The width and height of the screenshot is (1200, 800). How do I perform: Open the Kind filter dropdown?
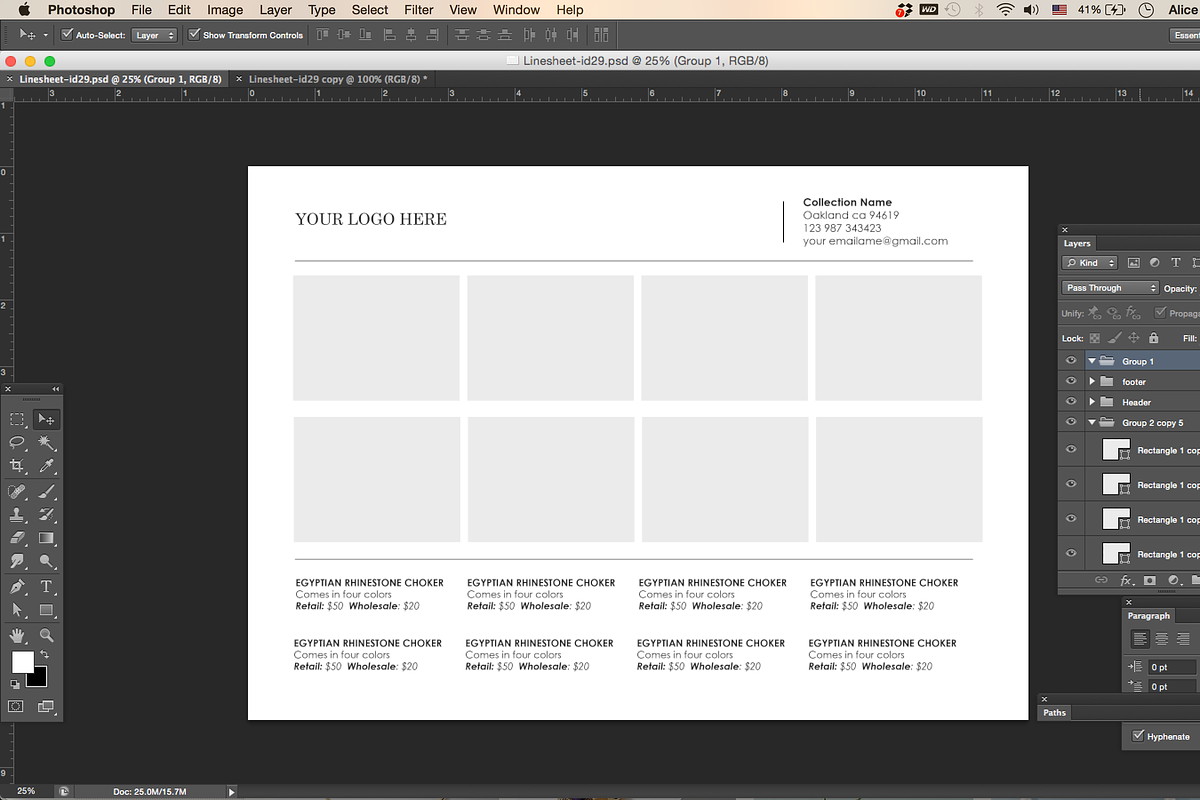(1092, 263)
